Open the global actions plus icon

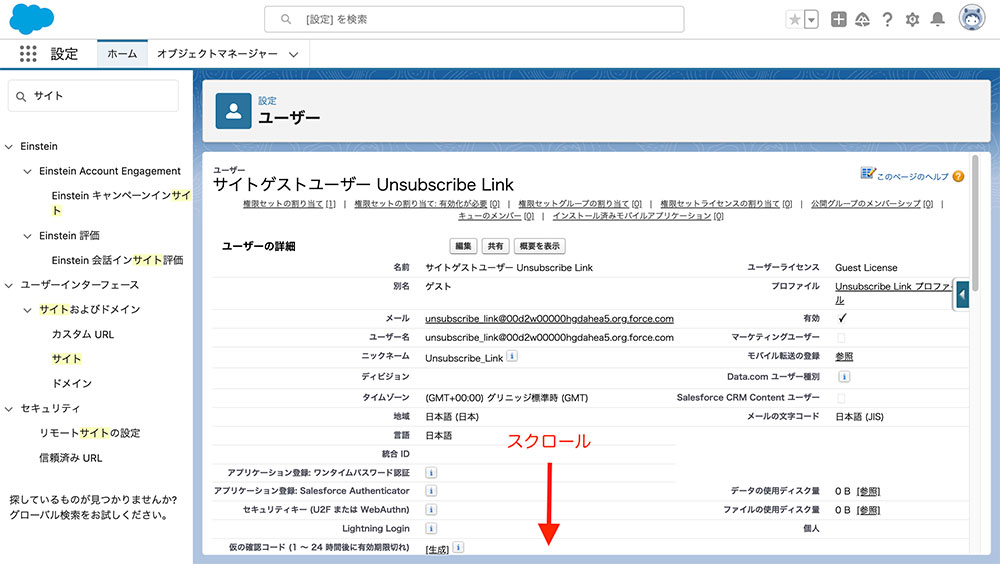839,20
